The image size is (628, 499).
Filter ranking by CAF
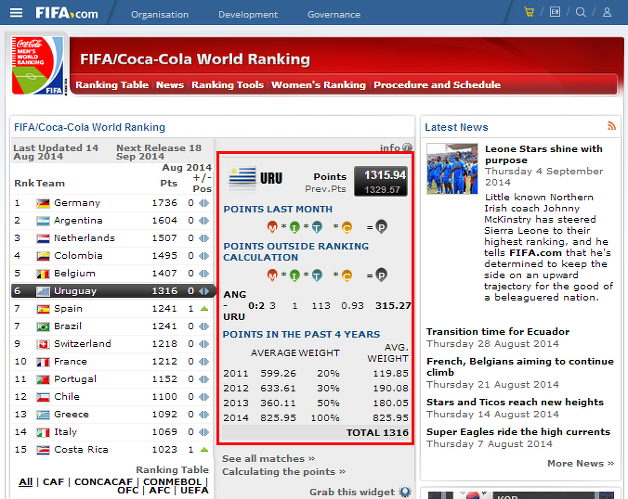tap(53, 482)
